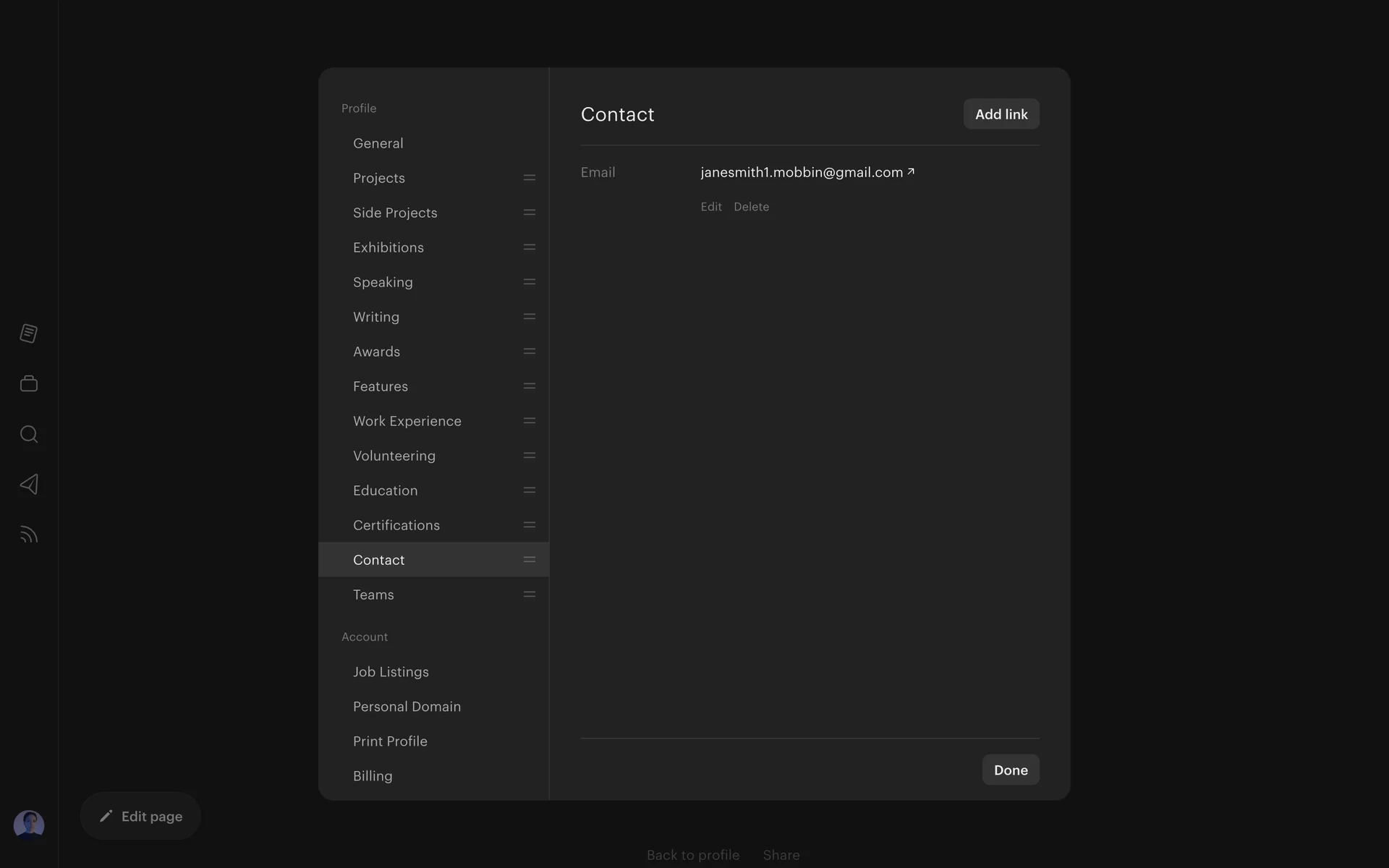
Task: Open the messages paper-plane icon
Action: [x=29, y=484]
